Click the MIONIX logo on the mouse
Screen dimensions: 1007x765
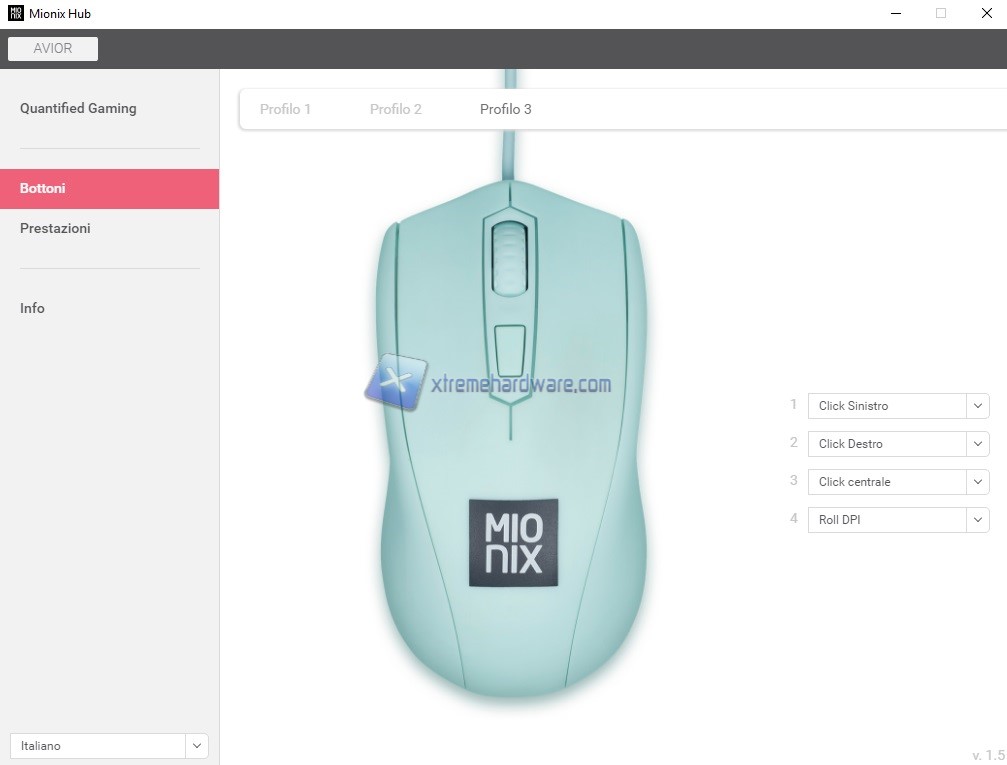(513, 543)
